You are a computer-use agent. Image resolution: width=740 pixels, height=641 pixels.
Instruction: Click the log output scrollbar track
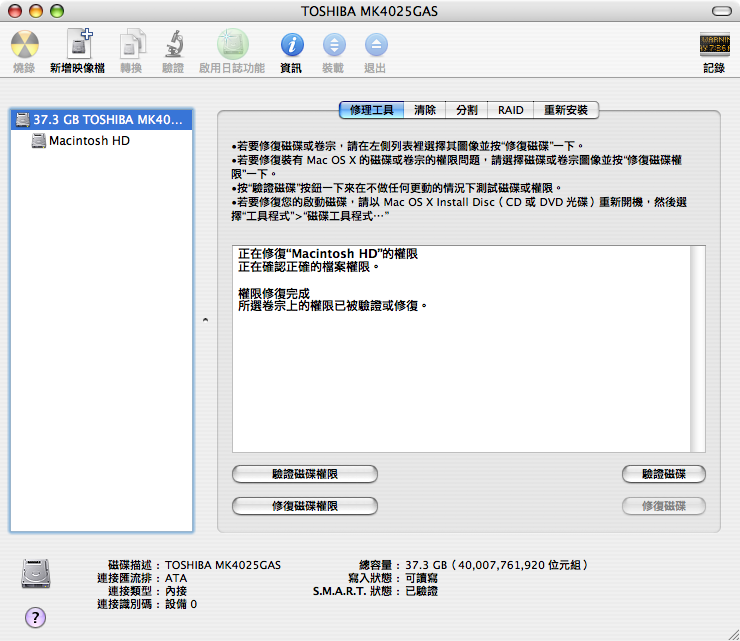[x=698, y=349]
